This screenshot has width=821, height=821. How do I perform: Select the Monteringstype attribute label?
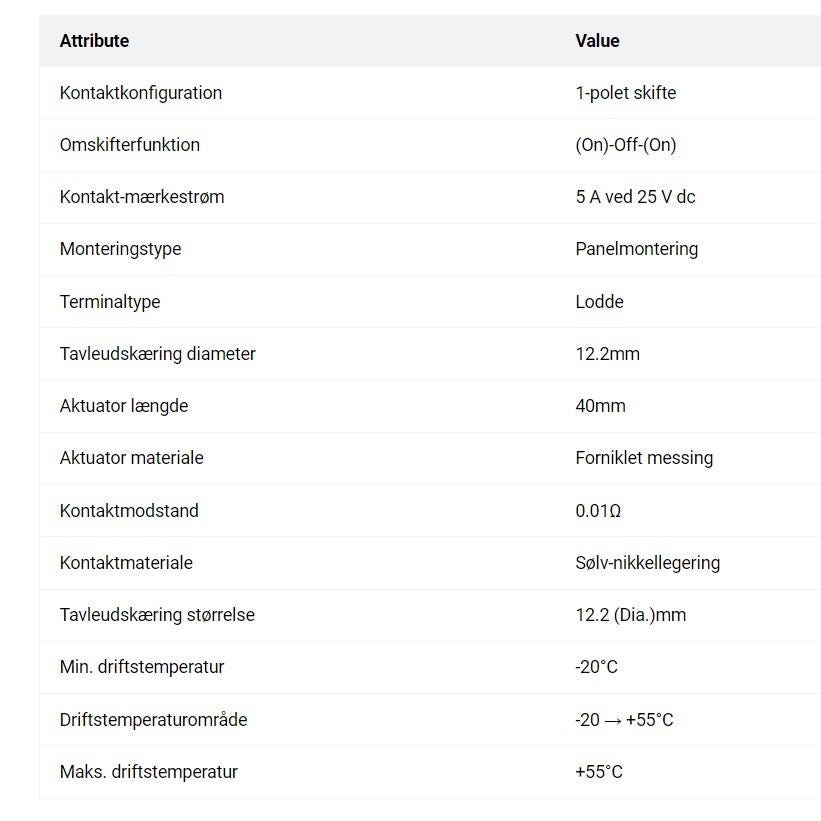tap(120, 249)
